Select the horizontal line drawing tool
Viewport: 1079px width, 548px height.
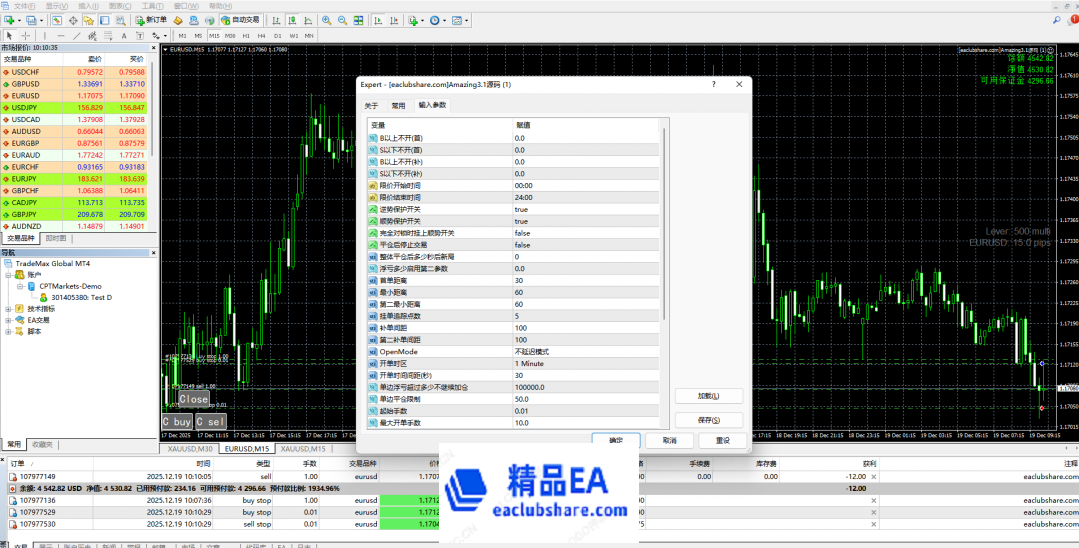pyautogui.click(x=60, y=35)
